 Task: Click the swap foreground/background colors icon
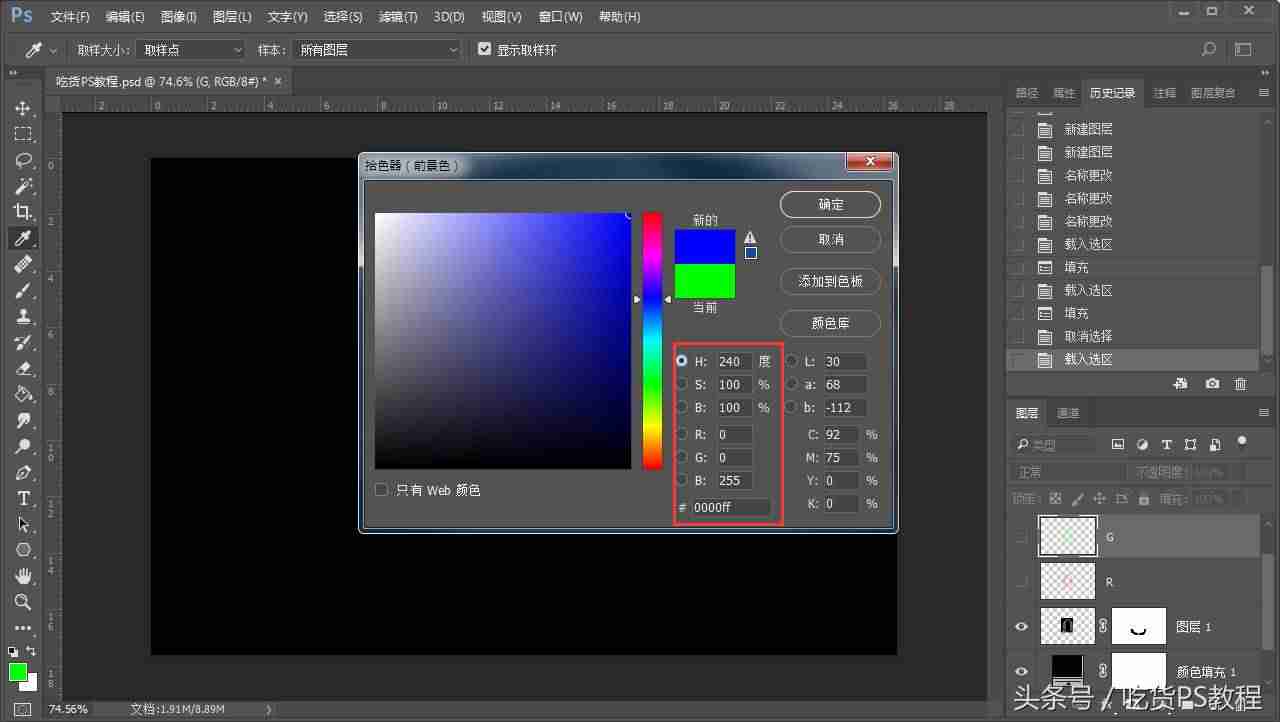(x=31, y=651)
